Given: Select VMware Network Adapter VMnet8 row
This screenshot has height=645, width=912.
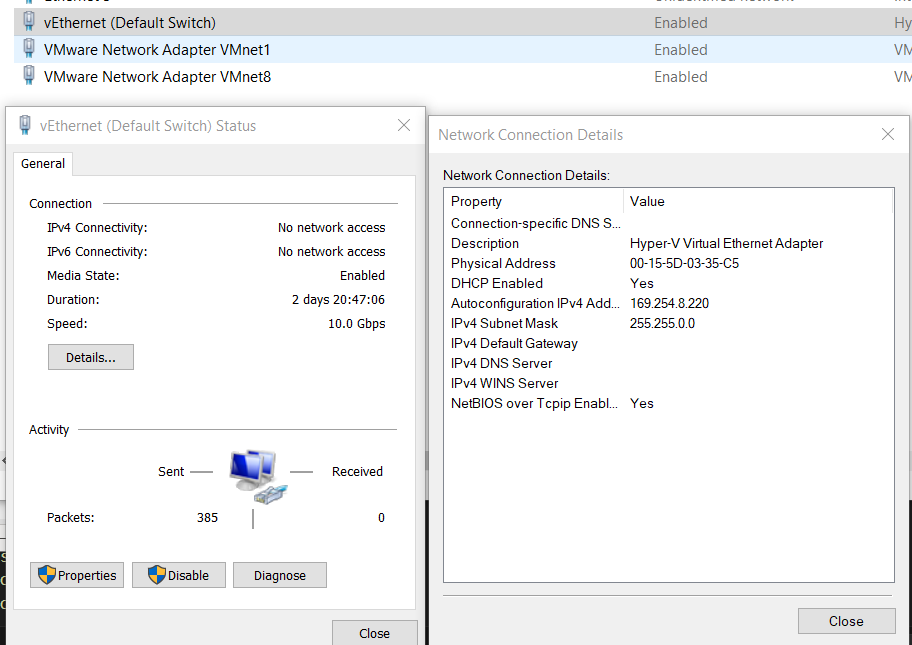Looking at the screenshot, I should pos(463,77).
